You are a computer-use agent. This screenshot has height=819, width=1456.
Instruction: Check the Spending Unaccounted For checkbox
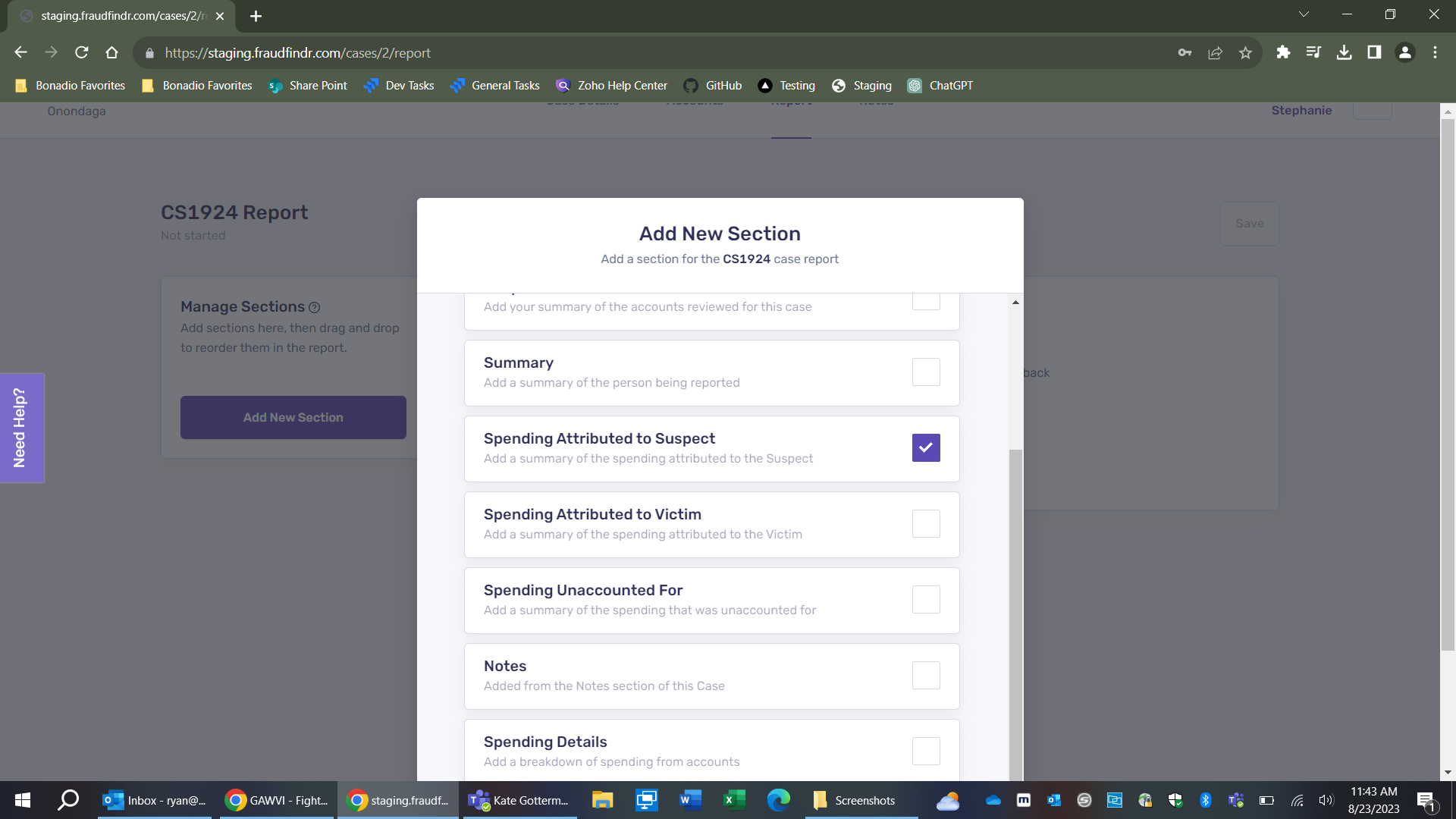[x=926, y=600]
